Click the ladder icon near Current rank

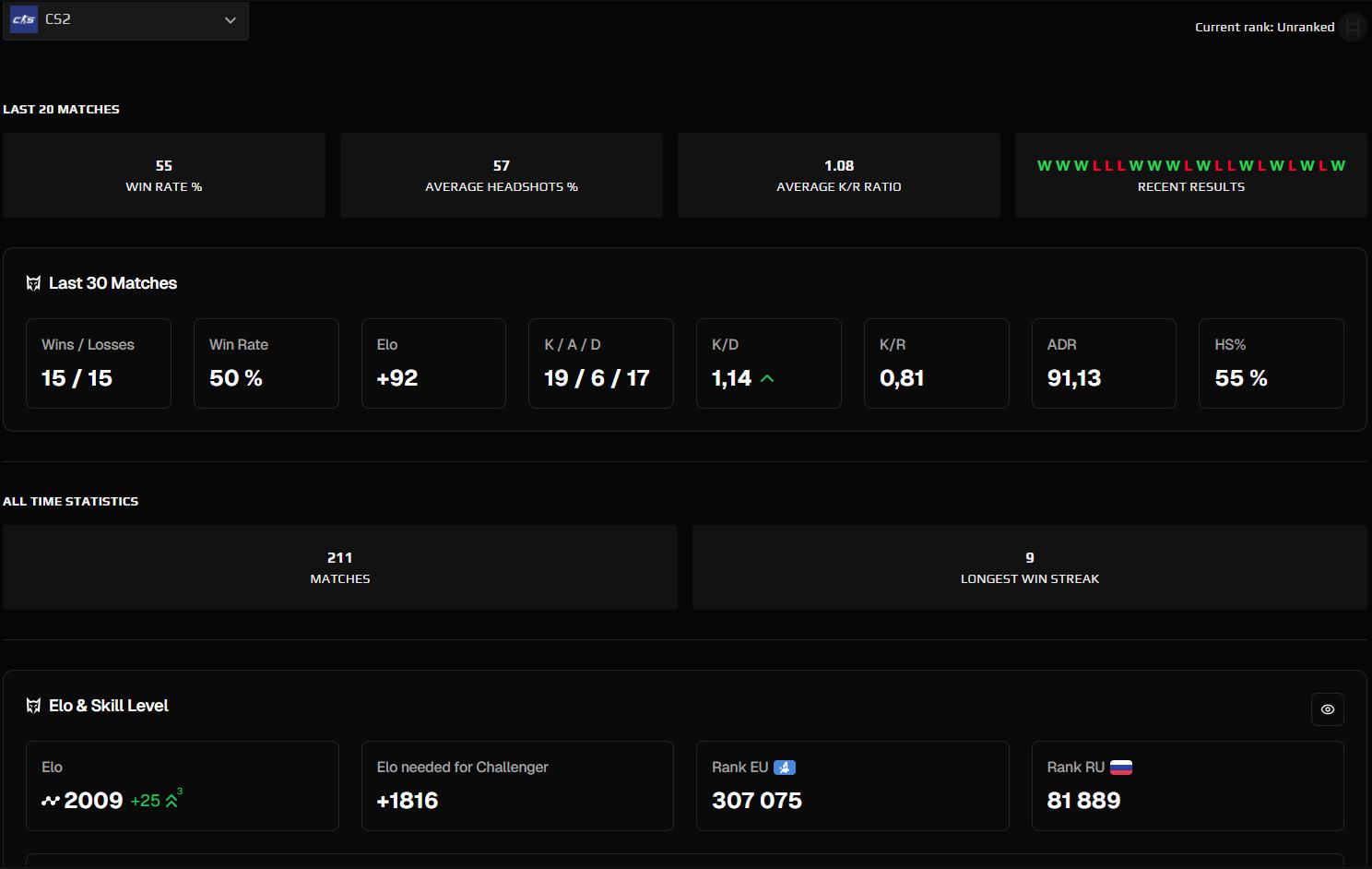point(1354,27)
